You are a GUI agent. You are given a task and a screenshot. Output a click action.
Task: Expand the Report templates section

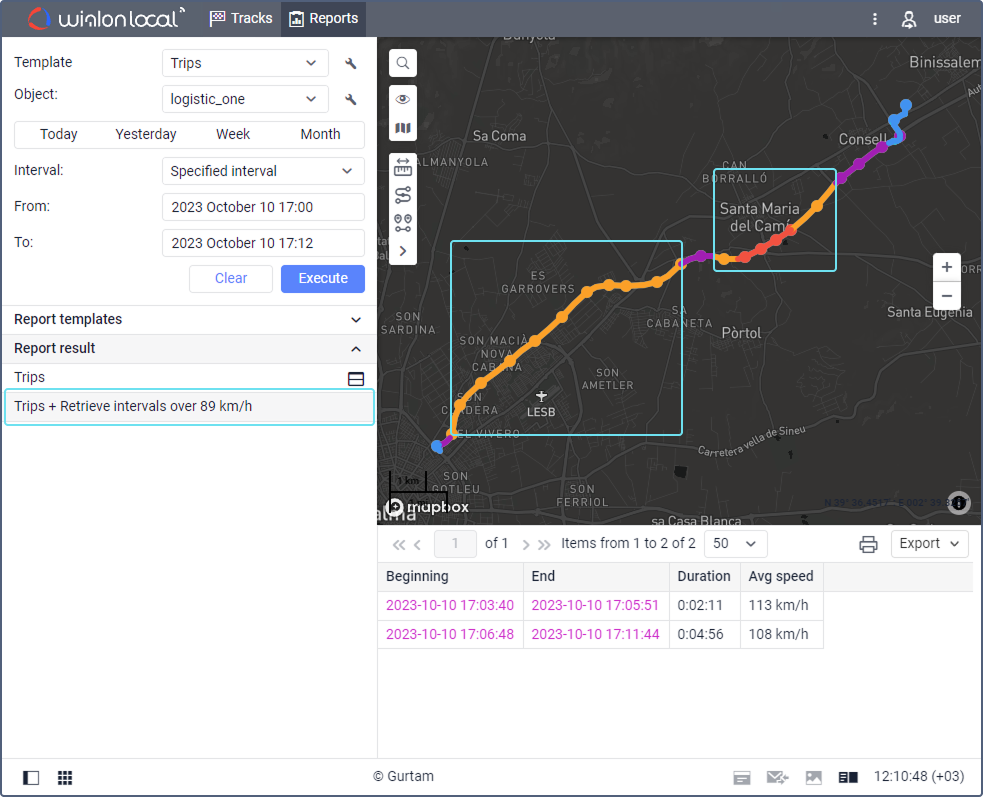(x=189, y=319)
